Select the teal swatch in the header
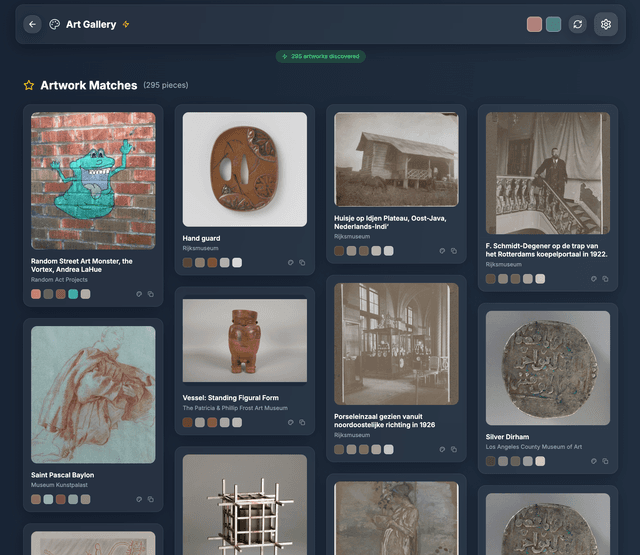 tap(553, 24)
